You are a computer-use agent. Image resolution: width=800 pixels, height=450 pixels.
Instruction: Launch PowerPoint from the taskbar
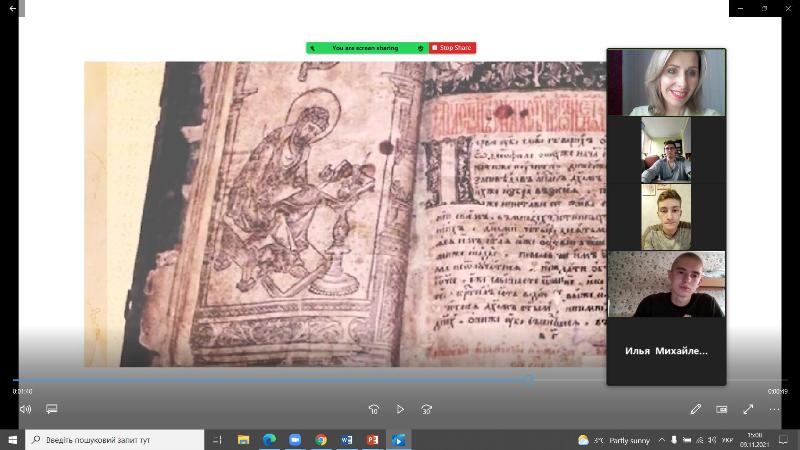click(x=373, y=440)
